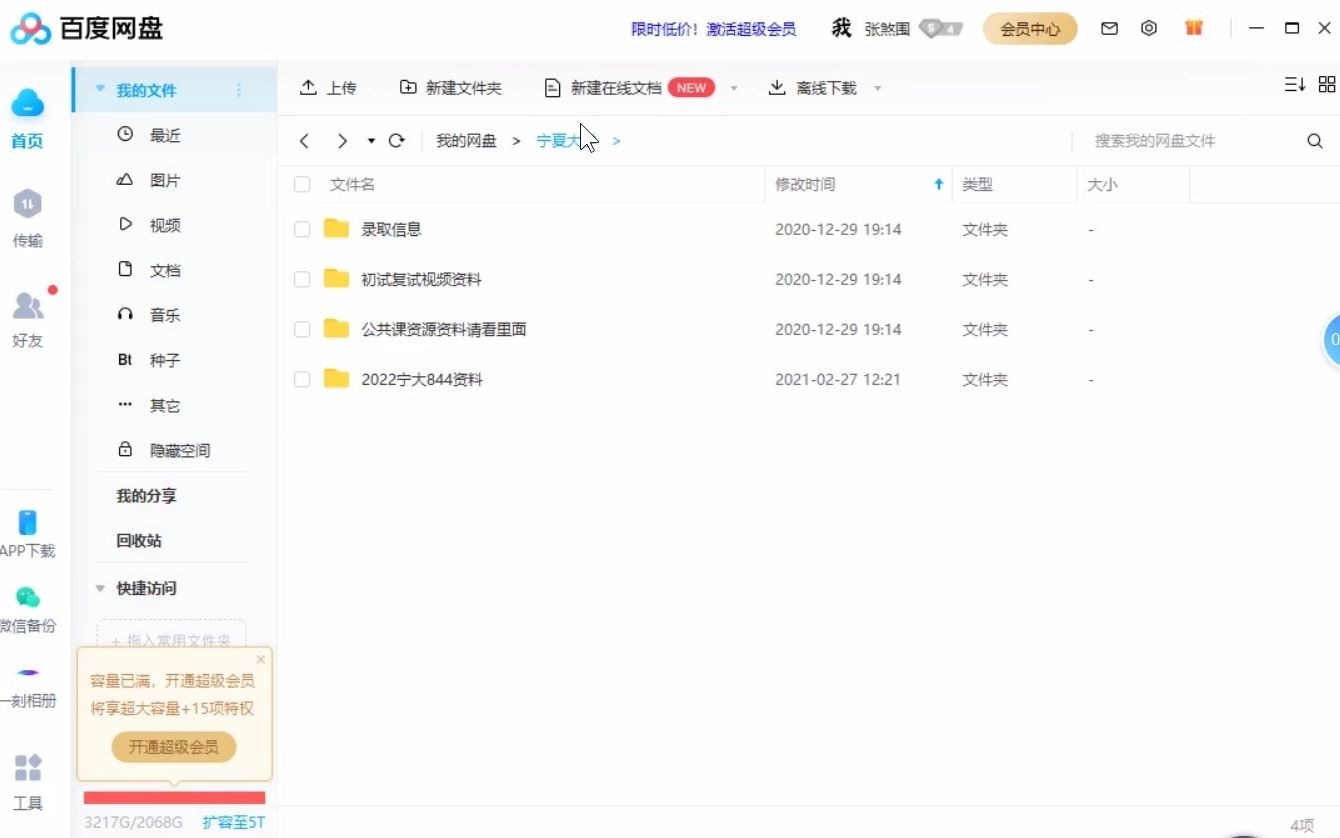The width and height of the screenshot is (1340, 838).
Task: Open the hexagon settings icon
Action: 1149,28
